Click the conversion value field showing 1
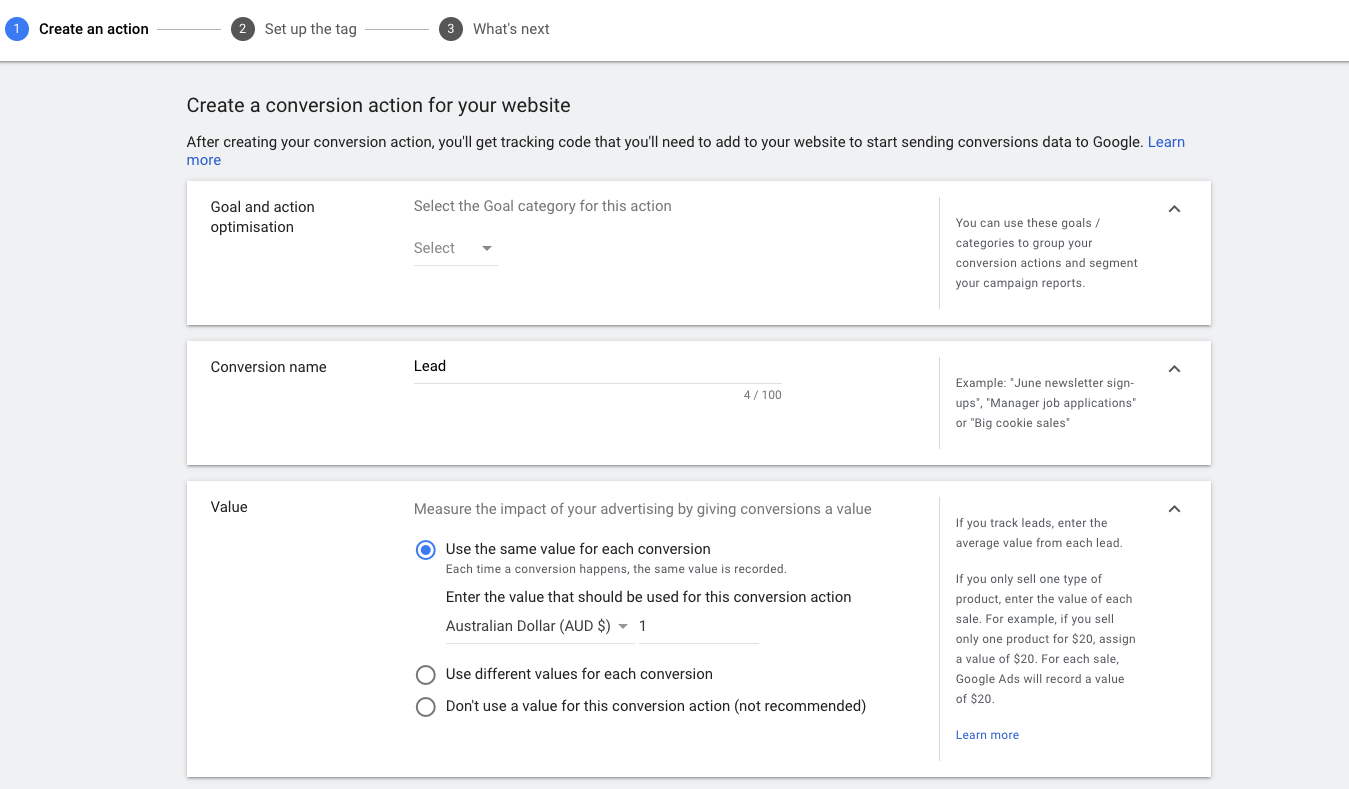The width and height of the screenshot is (1349, 789). tap(697, 626)
